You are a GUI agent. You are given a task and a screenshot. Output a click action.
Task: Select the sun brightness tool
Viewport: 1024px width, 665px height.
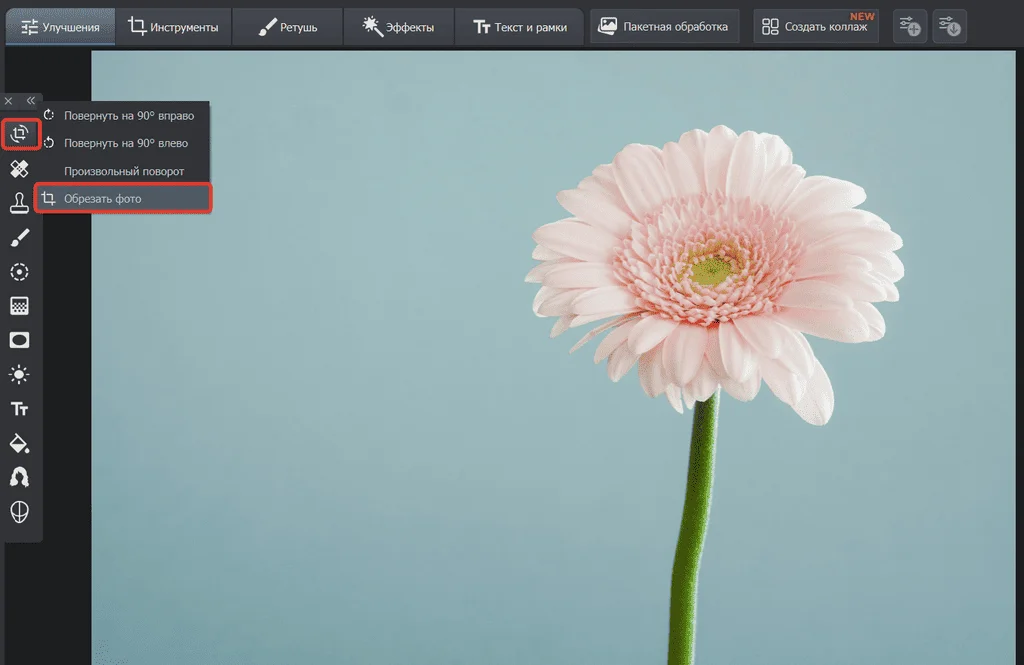pos(20,375)
